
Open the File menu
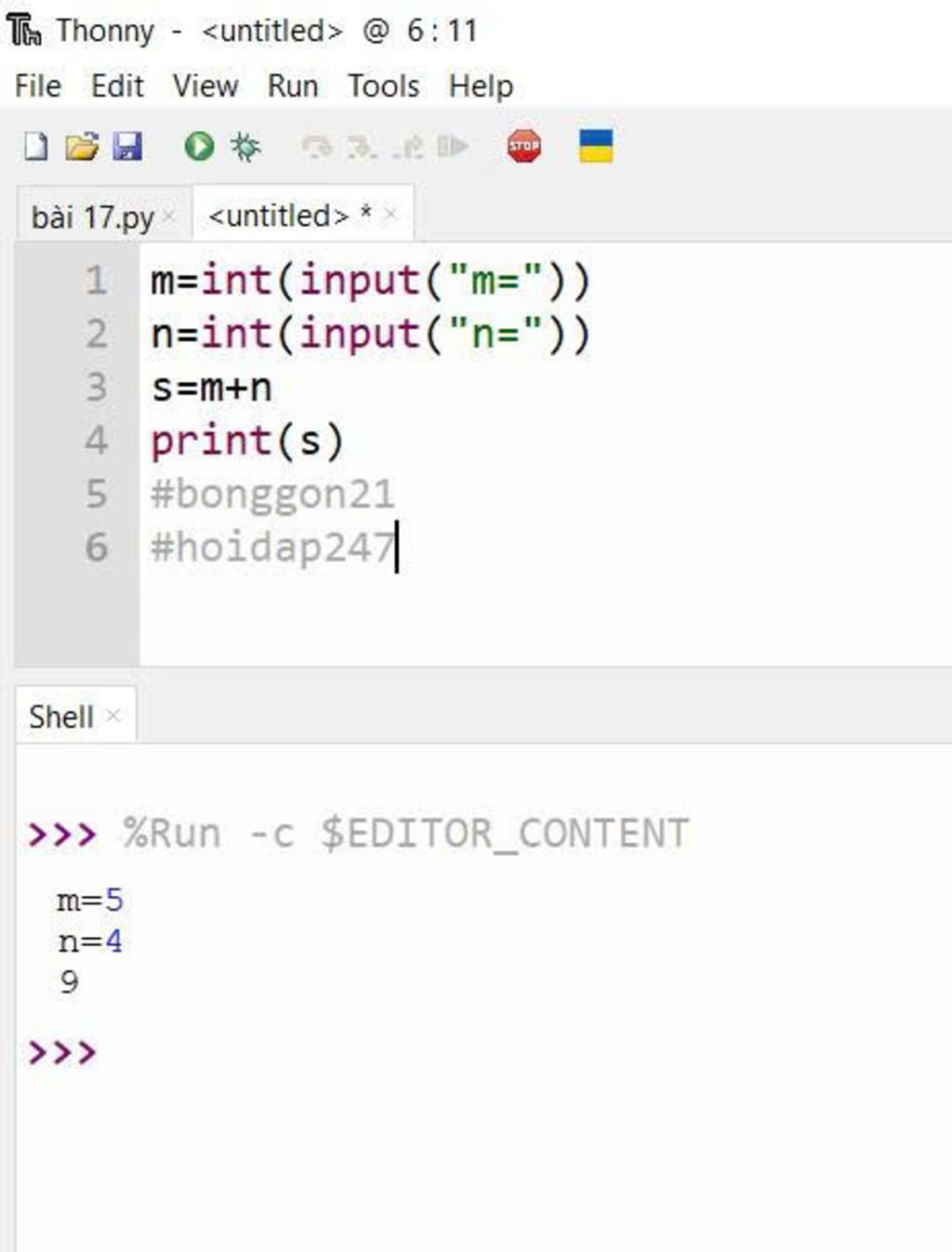(38, 86)
